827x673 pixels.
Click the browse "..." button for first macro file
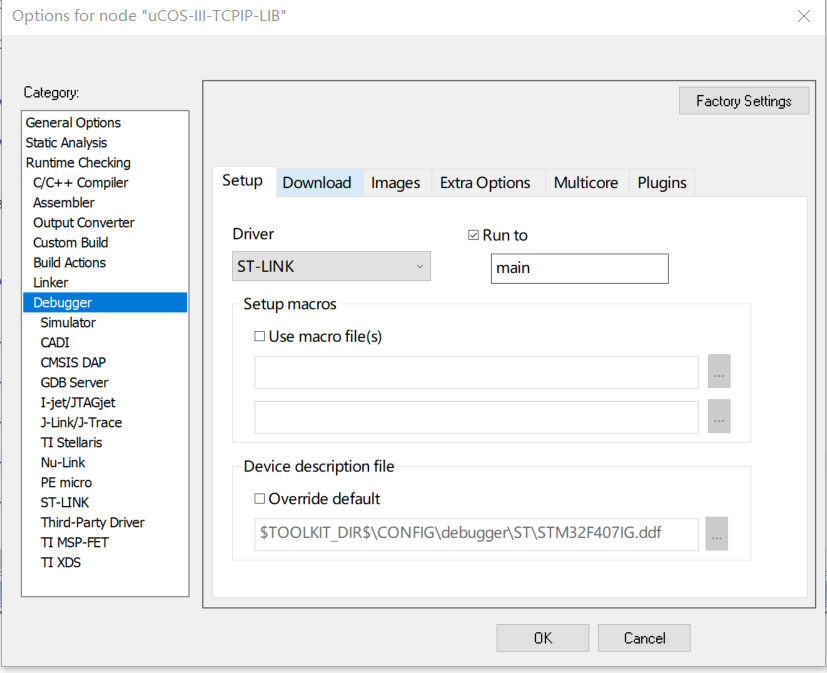pos(718,371)
